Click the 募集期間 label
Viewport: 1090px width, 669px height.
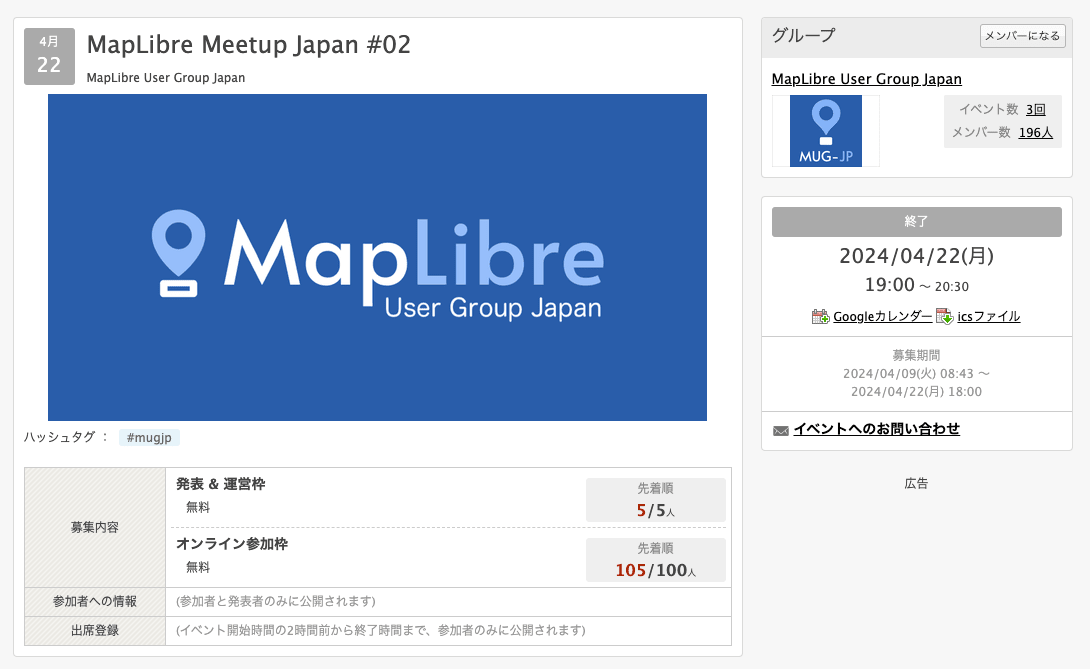916,355
